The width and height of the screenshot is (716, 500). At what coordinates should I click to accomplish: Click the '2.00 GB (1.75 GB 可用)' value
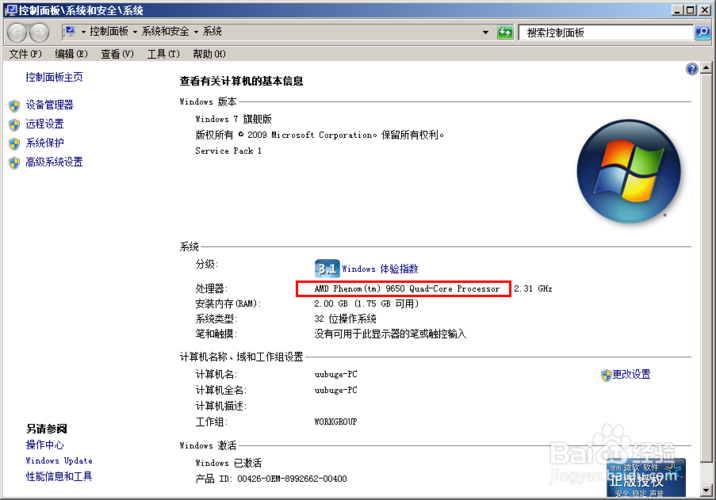(366, 304)
